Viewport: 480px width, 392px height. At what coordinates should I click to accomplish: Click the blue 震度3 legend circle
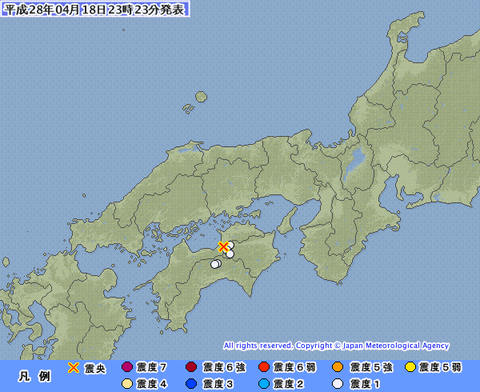(191, 384)
